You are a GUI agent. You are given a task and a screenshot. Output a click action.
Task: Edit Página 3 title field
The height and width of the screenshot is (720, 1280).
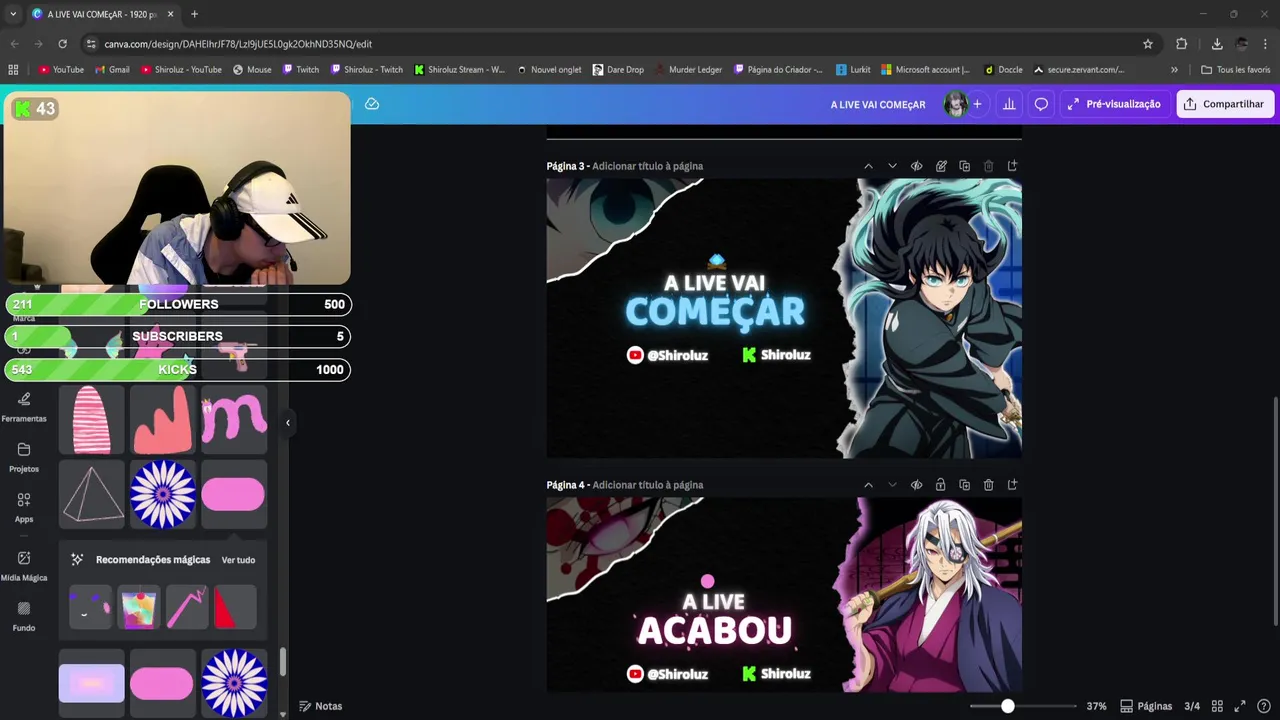647,166
